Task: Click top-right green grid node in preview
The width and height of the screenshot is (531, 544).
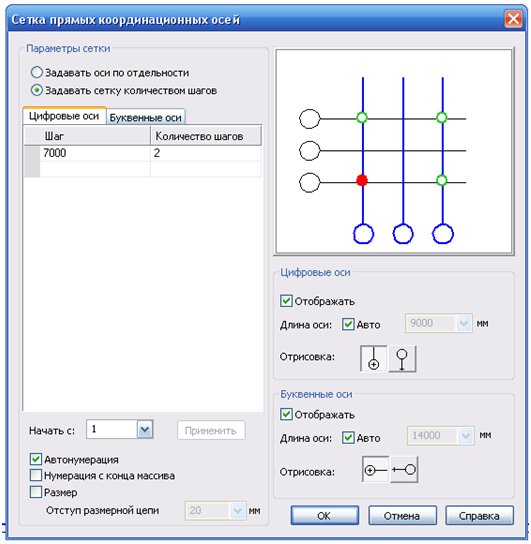Action: [442, 118]
